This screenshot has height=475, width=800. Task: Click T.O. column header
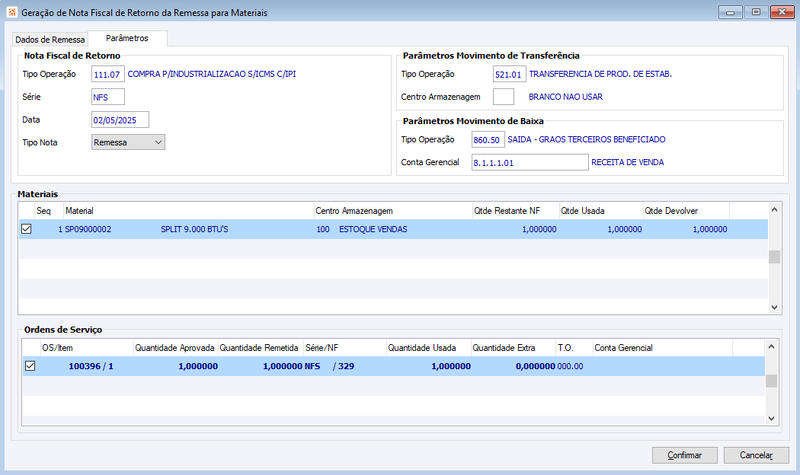click(574, 347)
